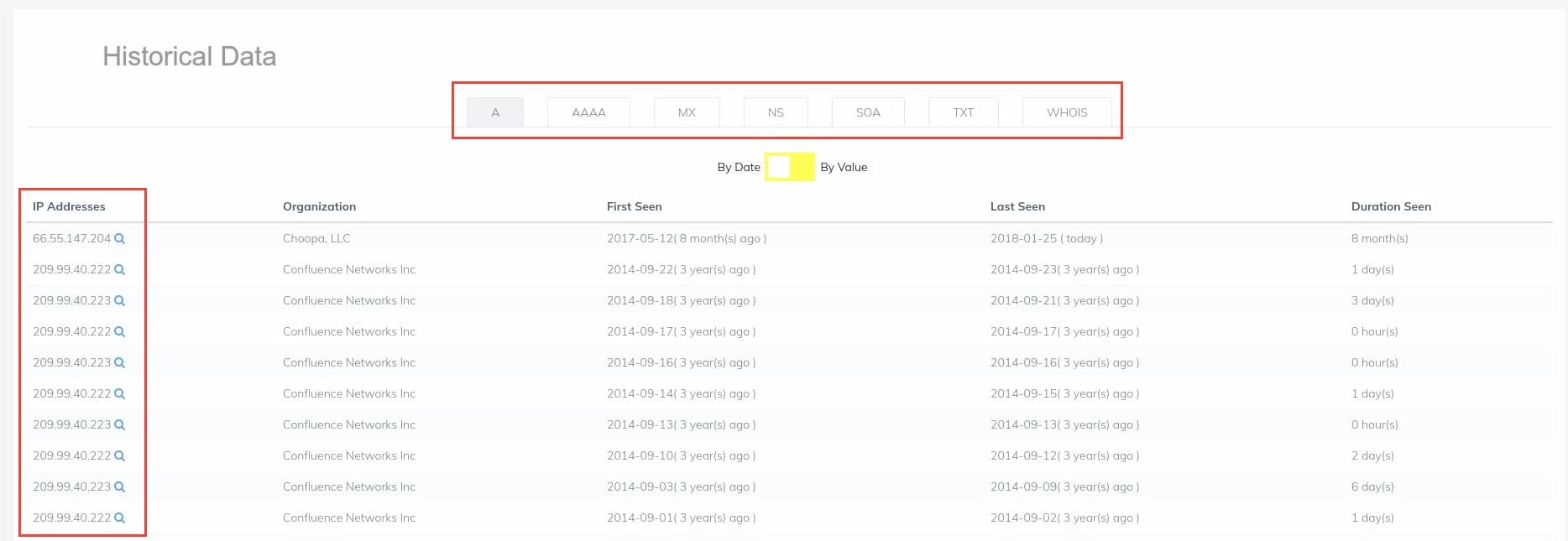The image size is (1568, 541).
Task: Select the A records tab
Action: (x=495, y=112)
